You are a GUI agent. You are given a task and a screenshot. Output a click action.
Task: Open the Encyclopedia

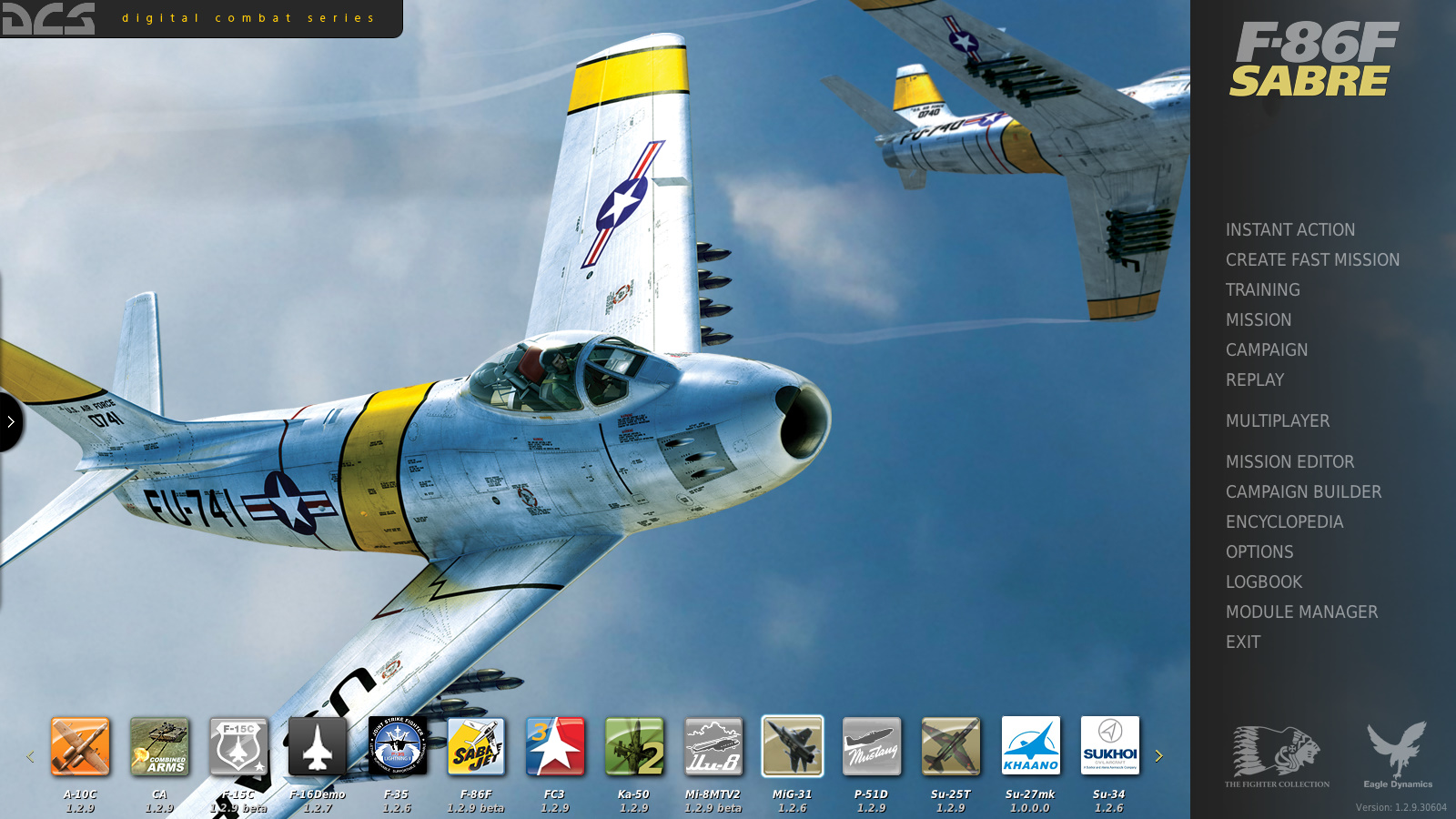(x=1284, y=522)
